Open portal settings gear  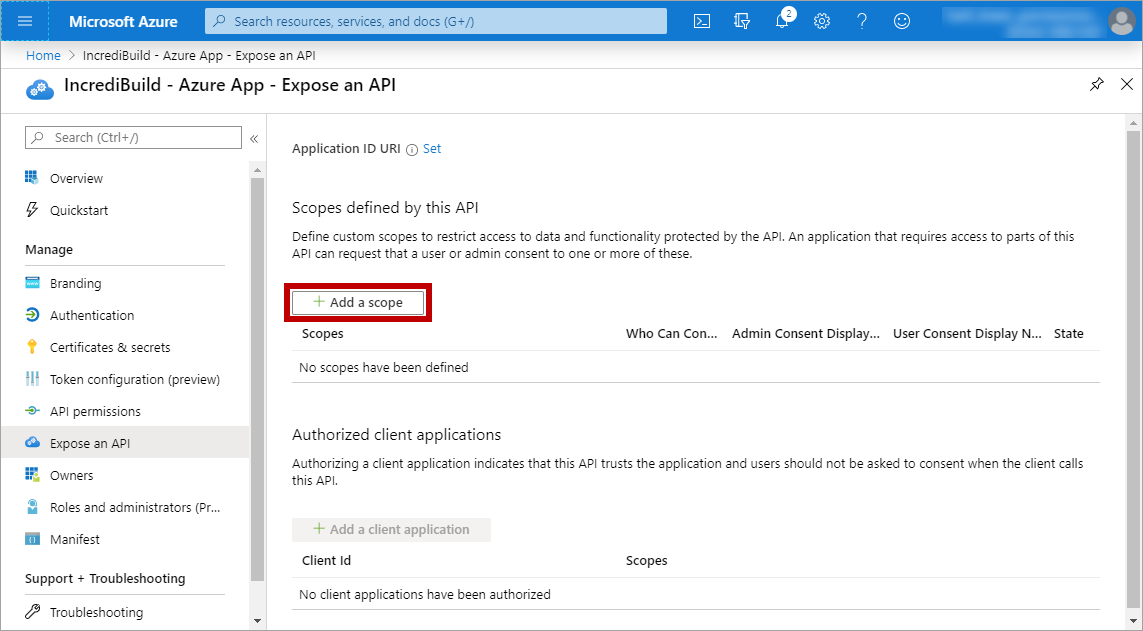[x=822, y=21]
